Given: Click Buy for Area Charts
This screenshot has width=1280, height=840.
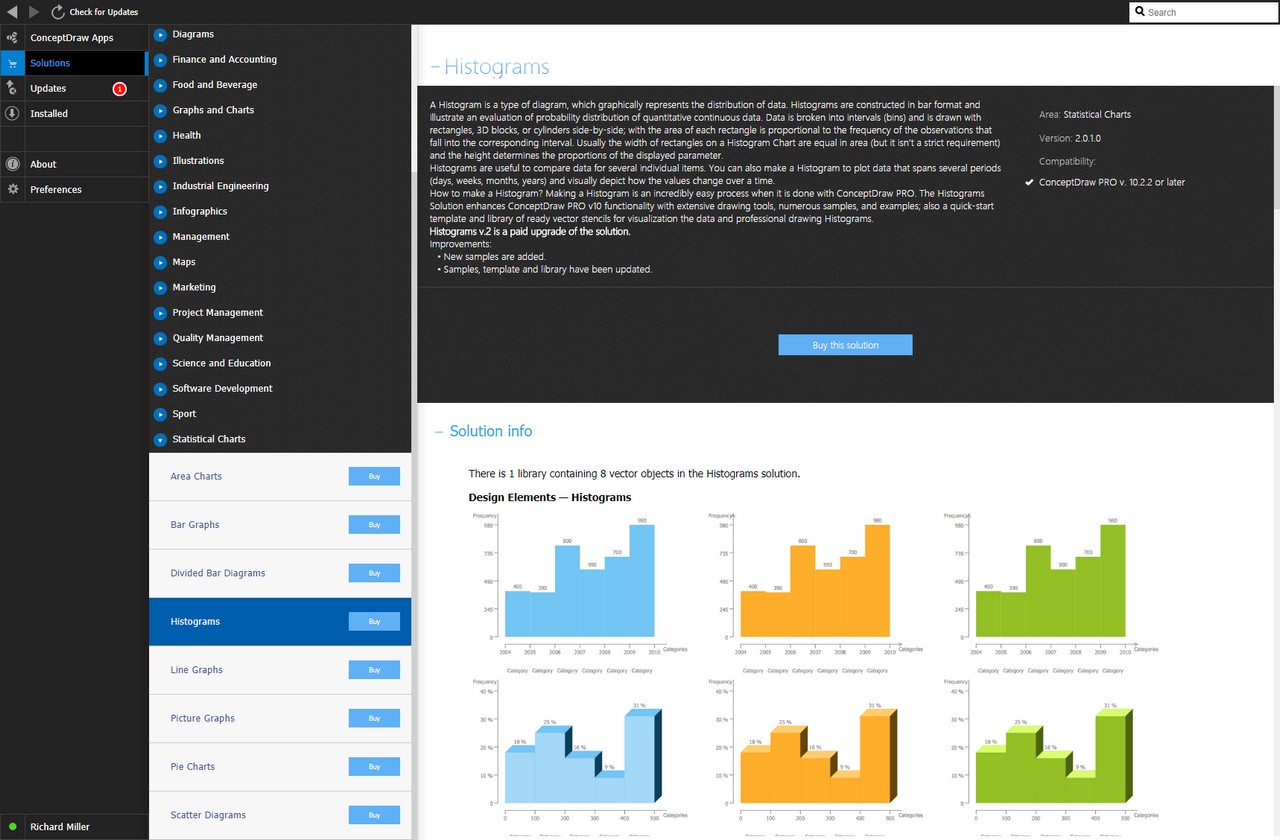Looking at the screenshot, I should 374,476.
